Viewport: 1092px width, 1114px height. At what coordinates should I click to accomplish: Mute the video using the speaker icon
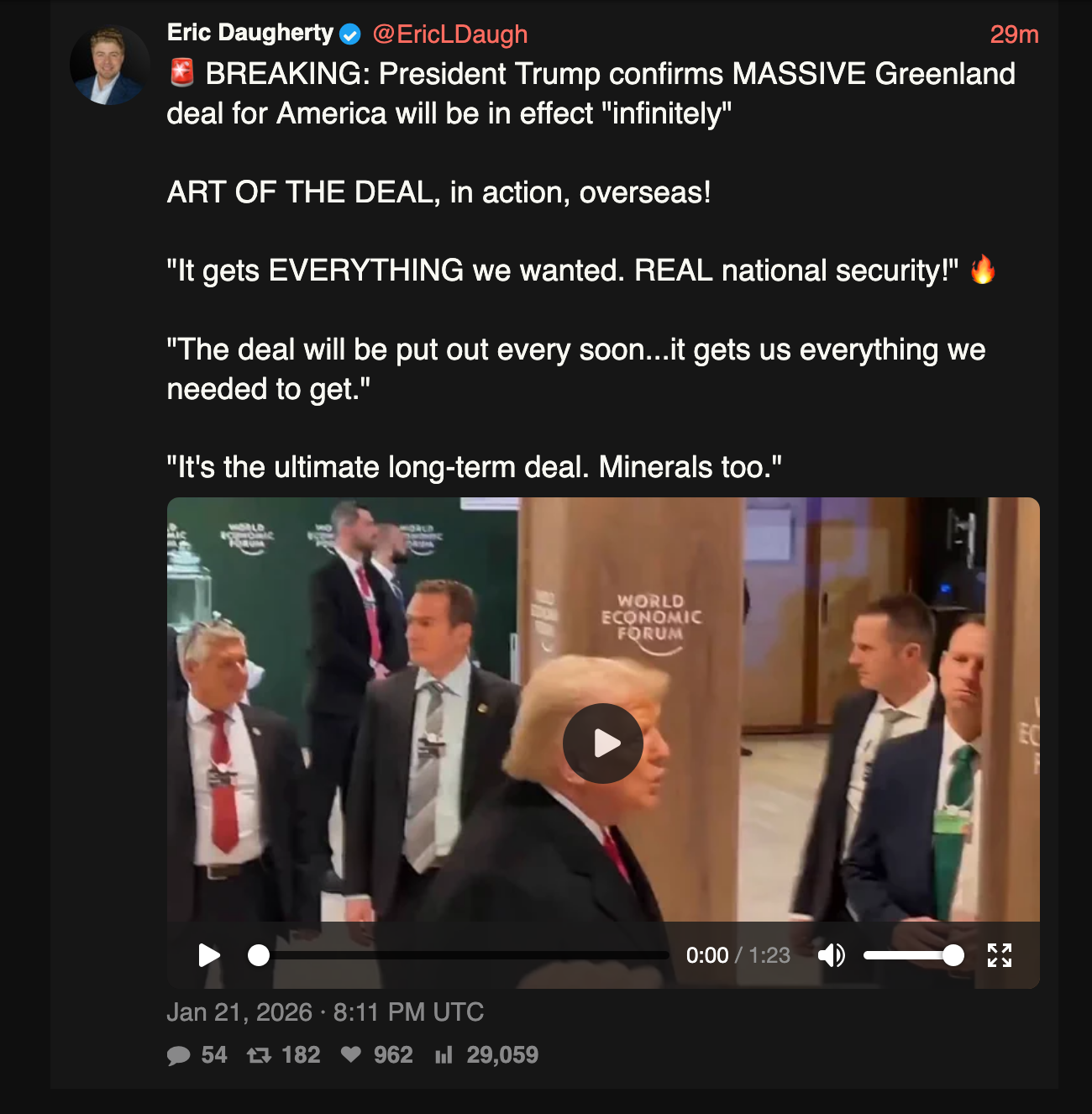[832, 955]
